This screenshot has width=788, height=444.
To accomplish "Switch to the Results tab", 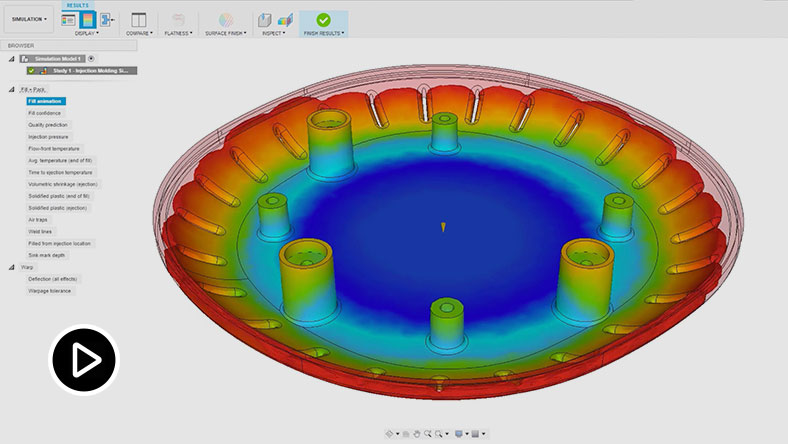I will click(77, 4).
